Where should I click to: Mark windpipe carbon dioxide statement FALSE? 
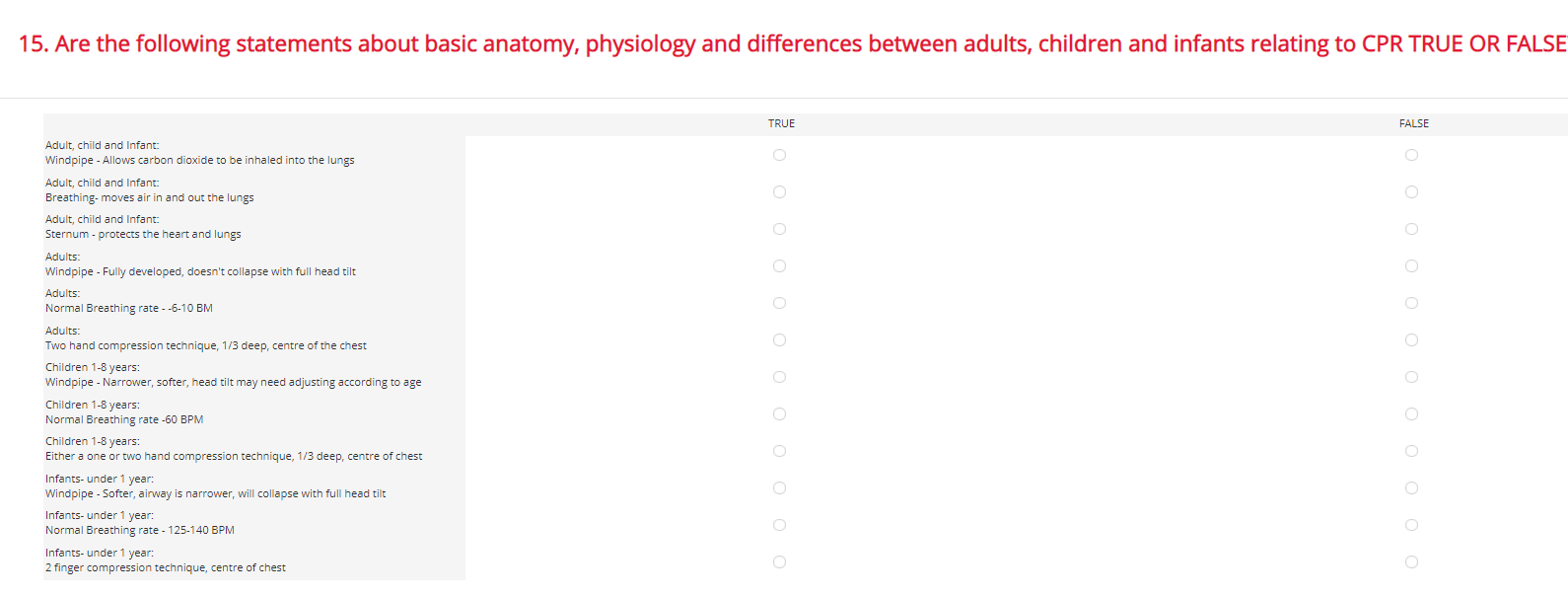point(1411,155)
